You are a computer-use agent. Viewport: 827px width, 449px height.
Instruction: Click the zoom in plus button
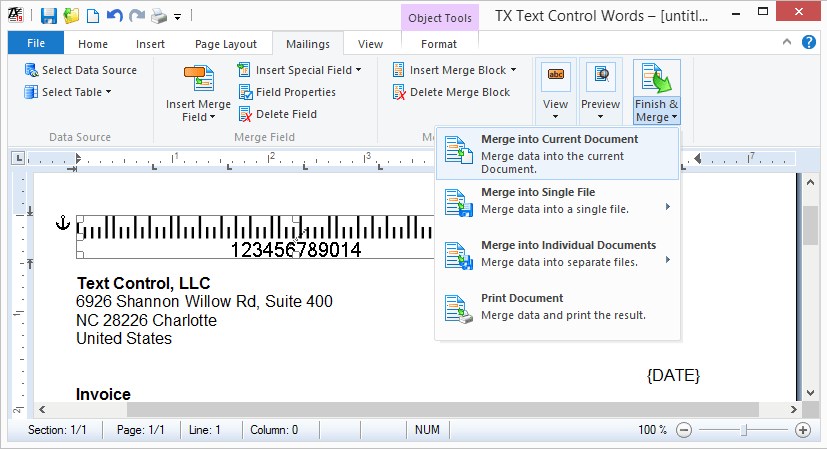(803, 430)
